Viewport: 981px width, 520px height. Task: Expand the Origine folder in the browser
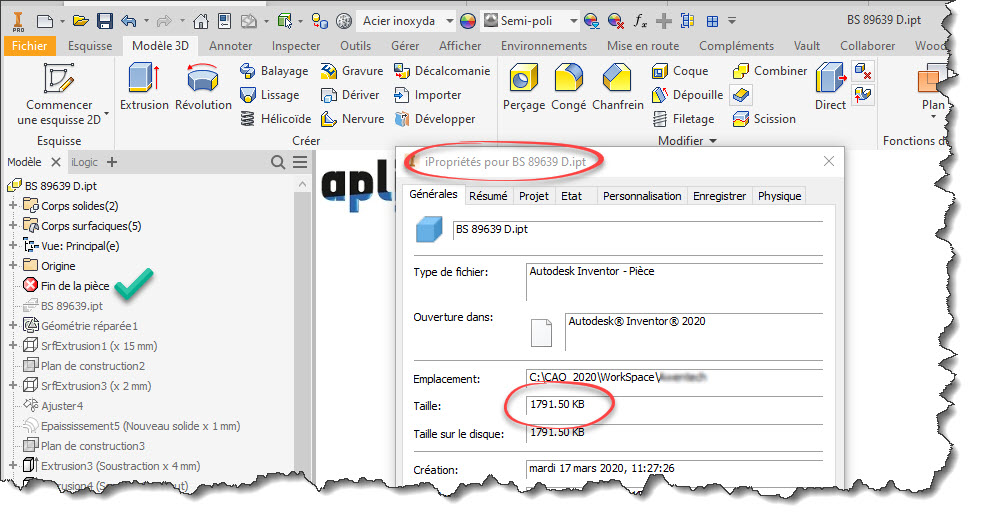tap(14, 266)
